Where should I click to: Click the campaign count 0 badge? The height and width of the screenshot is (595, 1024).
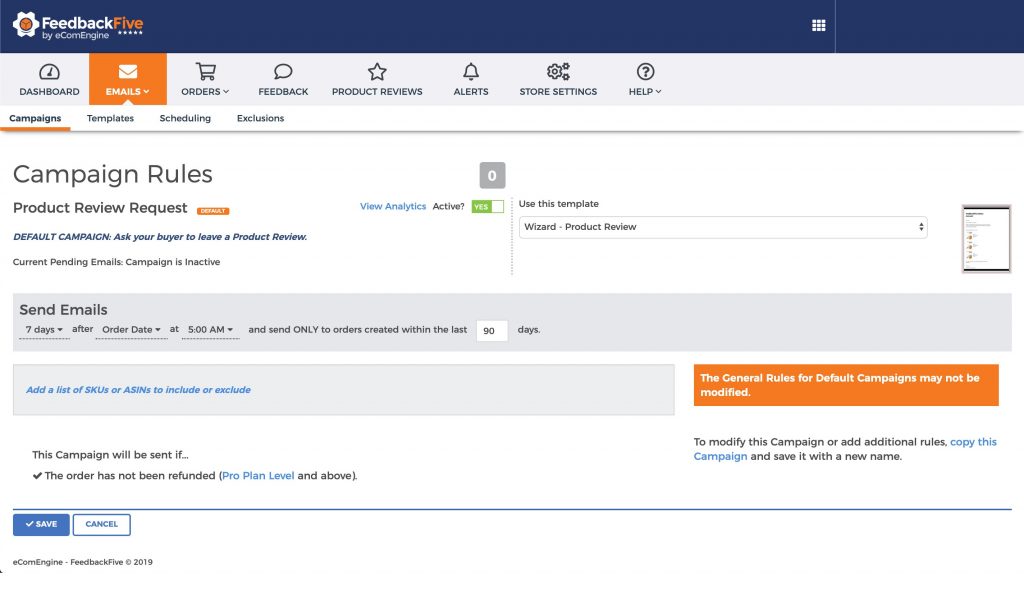492,175
